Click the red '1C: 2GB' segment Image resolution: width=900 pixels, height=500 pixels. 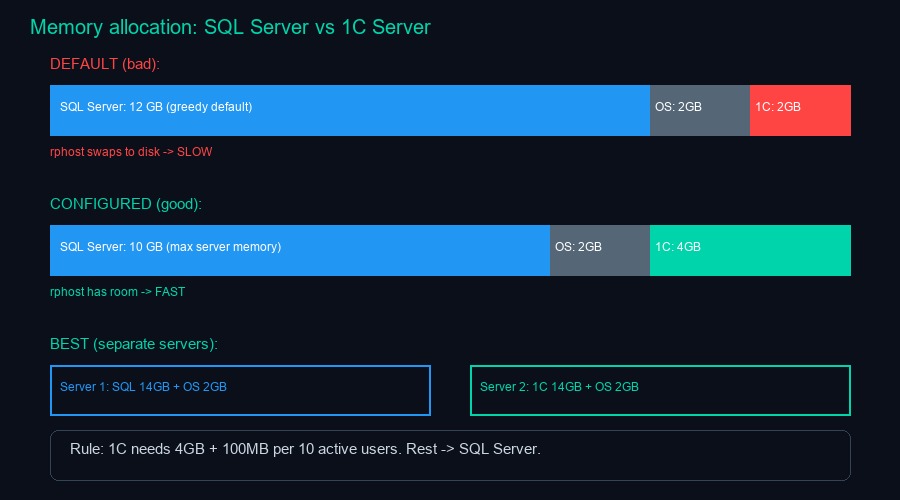point(800,110)
